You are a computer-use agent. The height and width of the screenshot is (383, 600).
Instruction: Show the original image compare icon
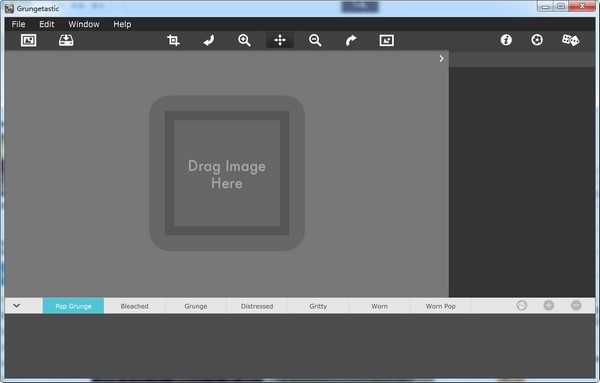click(386, 40)
